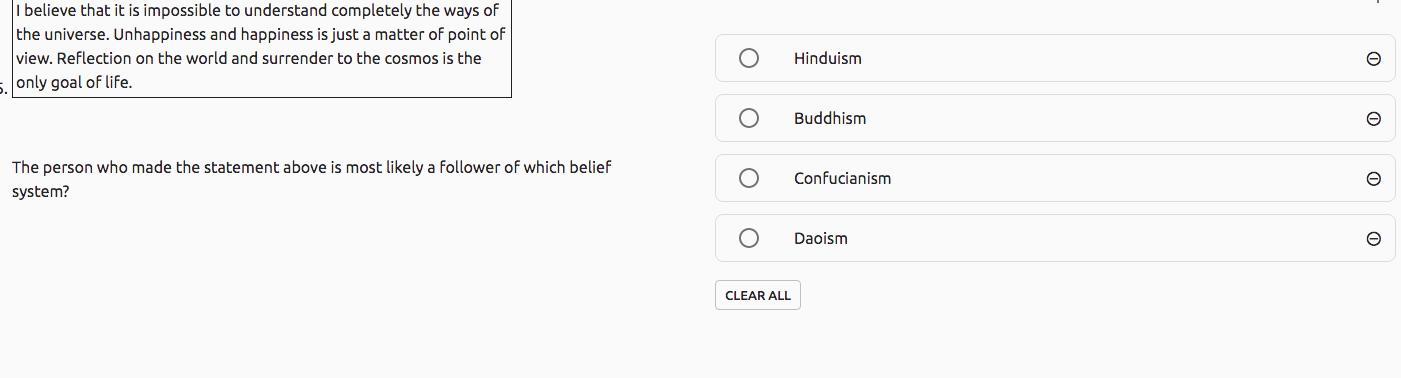Click inside the boxed quotation passage
The height and width of the screenshot is (378, 1401).
tap(262, 48)
